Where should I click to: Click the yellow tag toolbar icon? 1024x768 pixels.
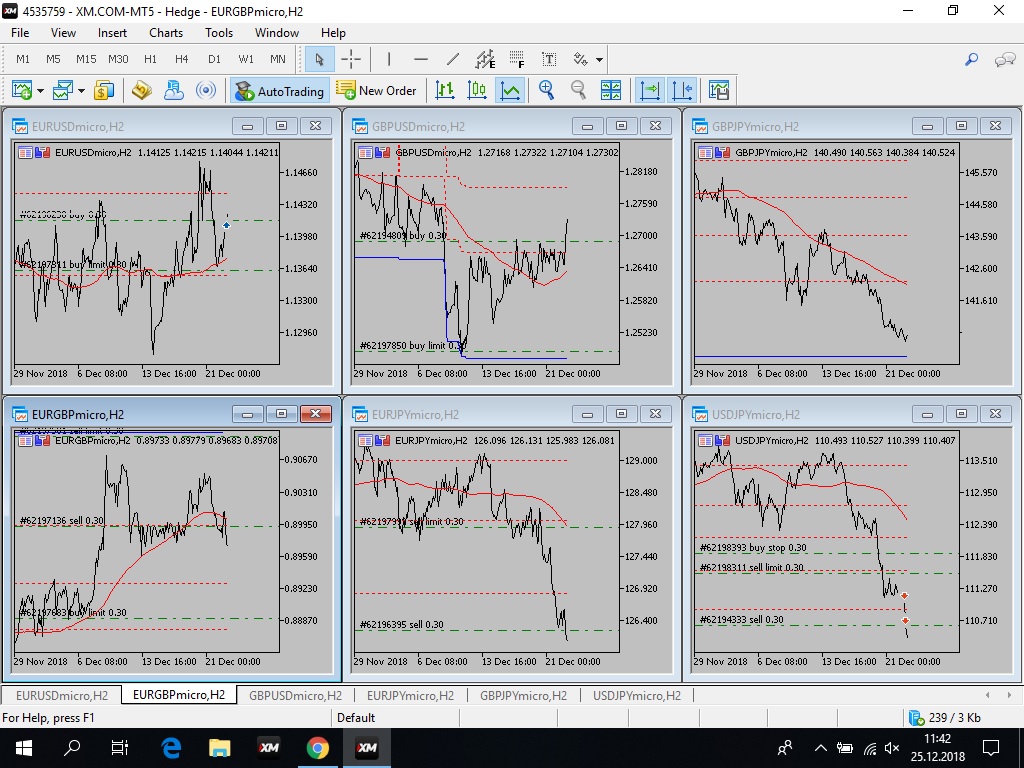(141, 90)
